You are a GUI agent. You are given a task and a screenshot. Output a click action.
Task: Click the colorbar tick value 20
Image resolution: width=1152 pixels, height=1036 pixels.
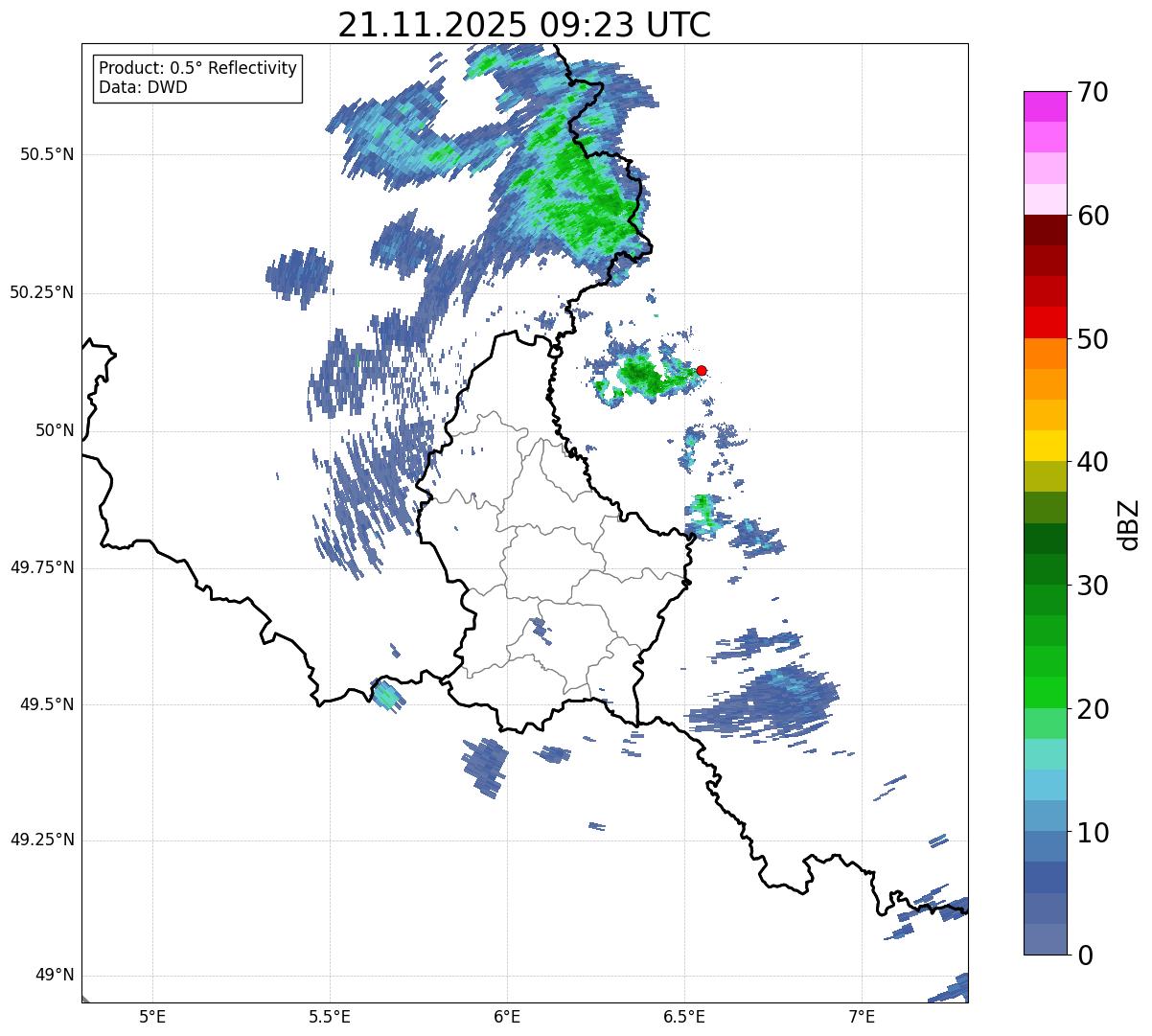point(1093,709)
